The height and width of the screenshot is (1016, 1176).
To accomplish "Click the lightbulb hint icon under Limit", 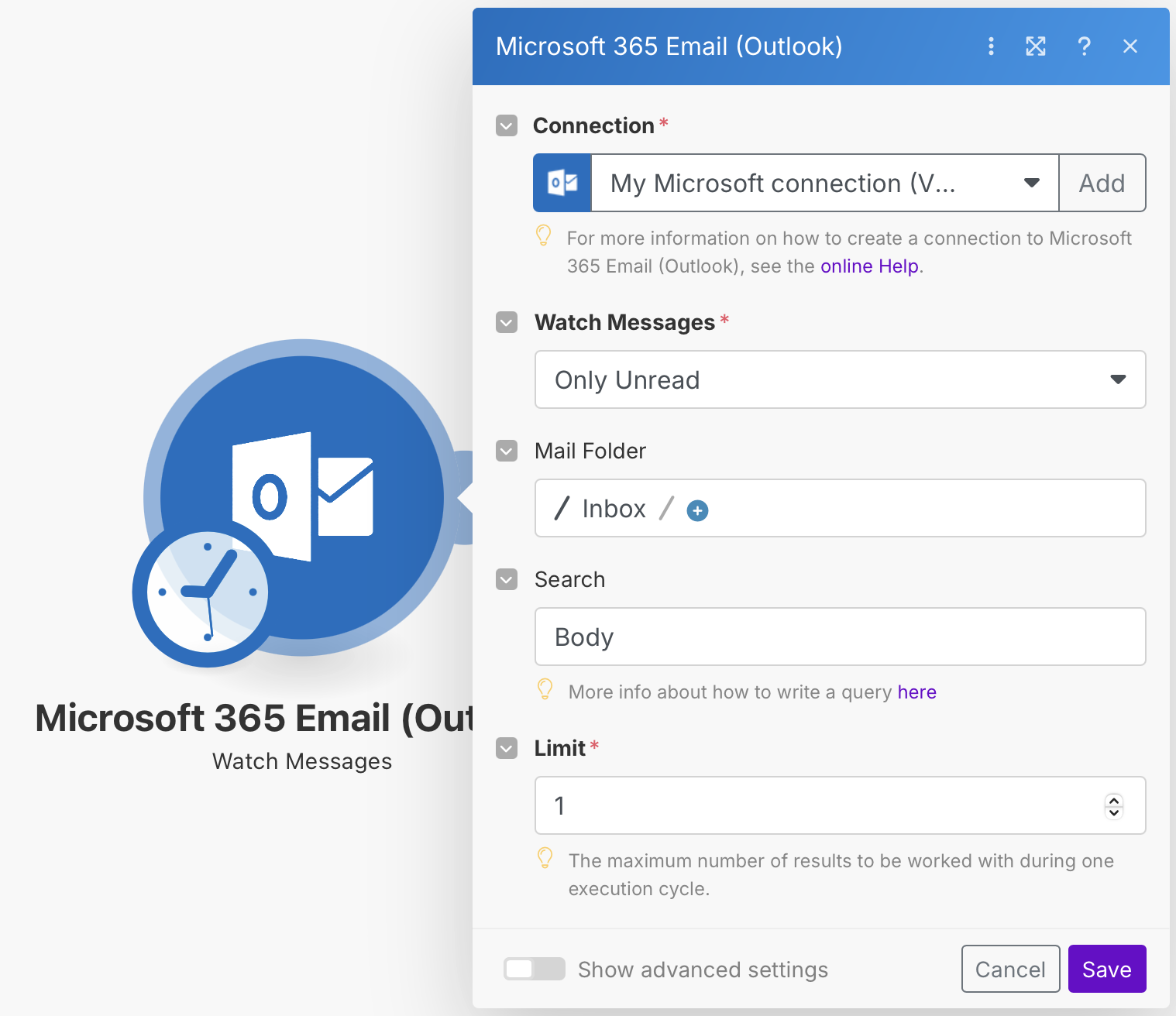I will coord(545,858).
